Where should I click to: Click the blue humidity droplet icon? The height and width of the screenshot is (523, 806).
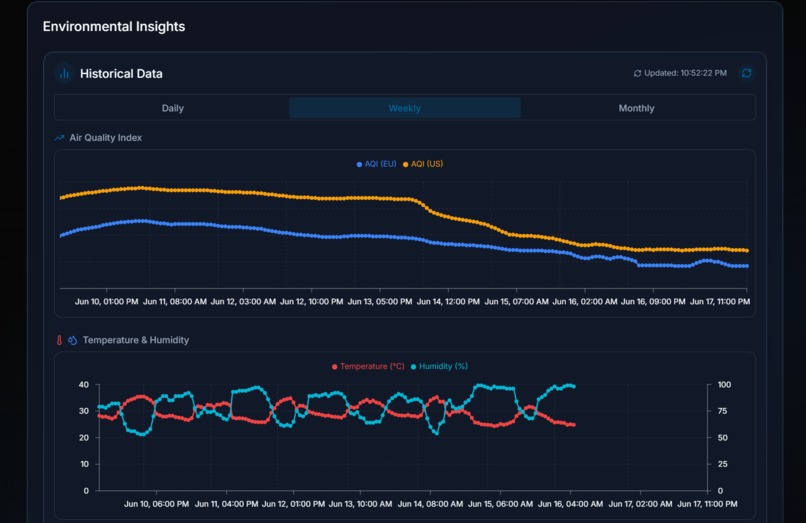pyautogui.click(x=72, y=340)
